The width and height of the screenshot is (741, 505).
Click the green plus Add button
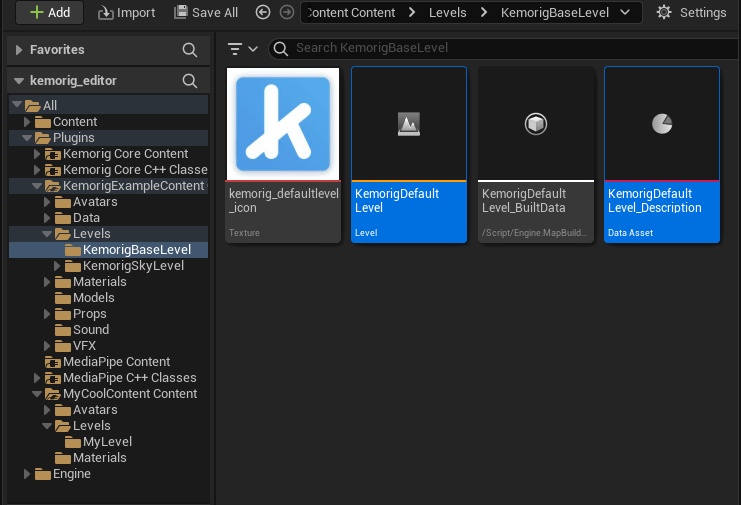pos(49,13)
